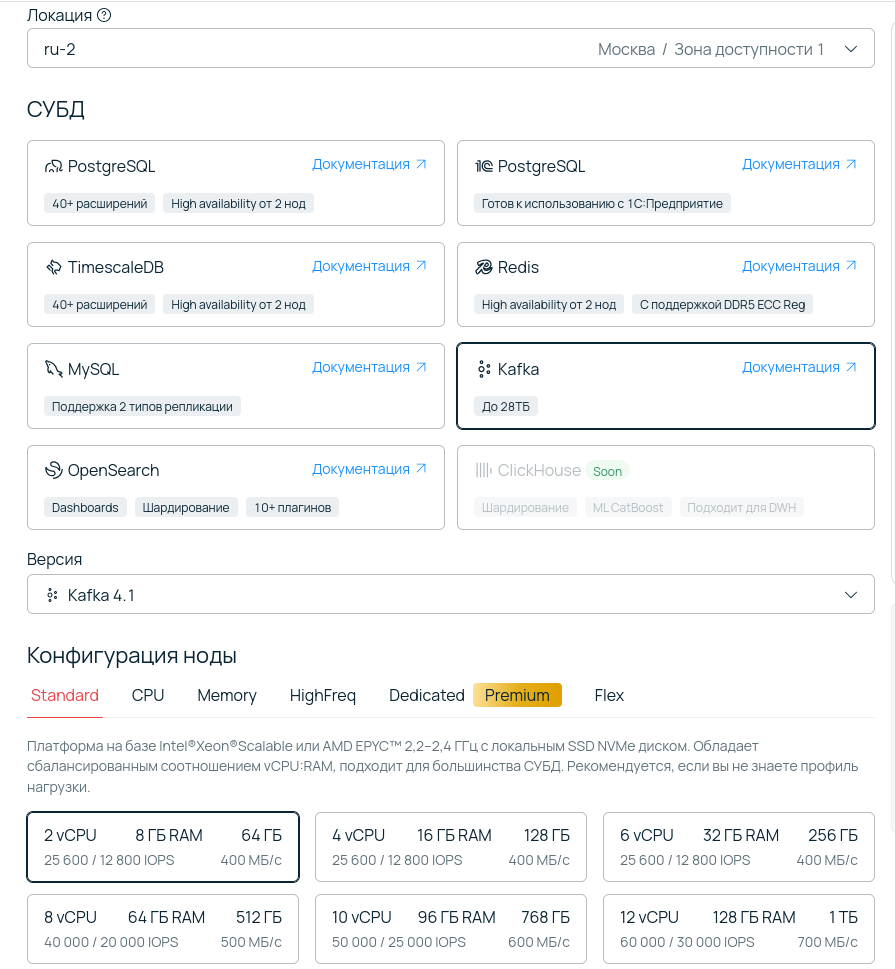Click external arrow icon in PostgreSQL card

[422, 164]
